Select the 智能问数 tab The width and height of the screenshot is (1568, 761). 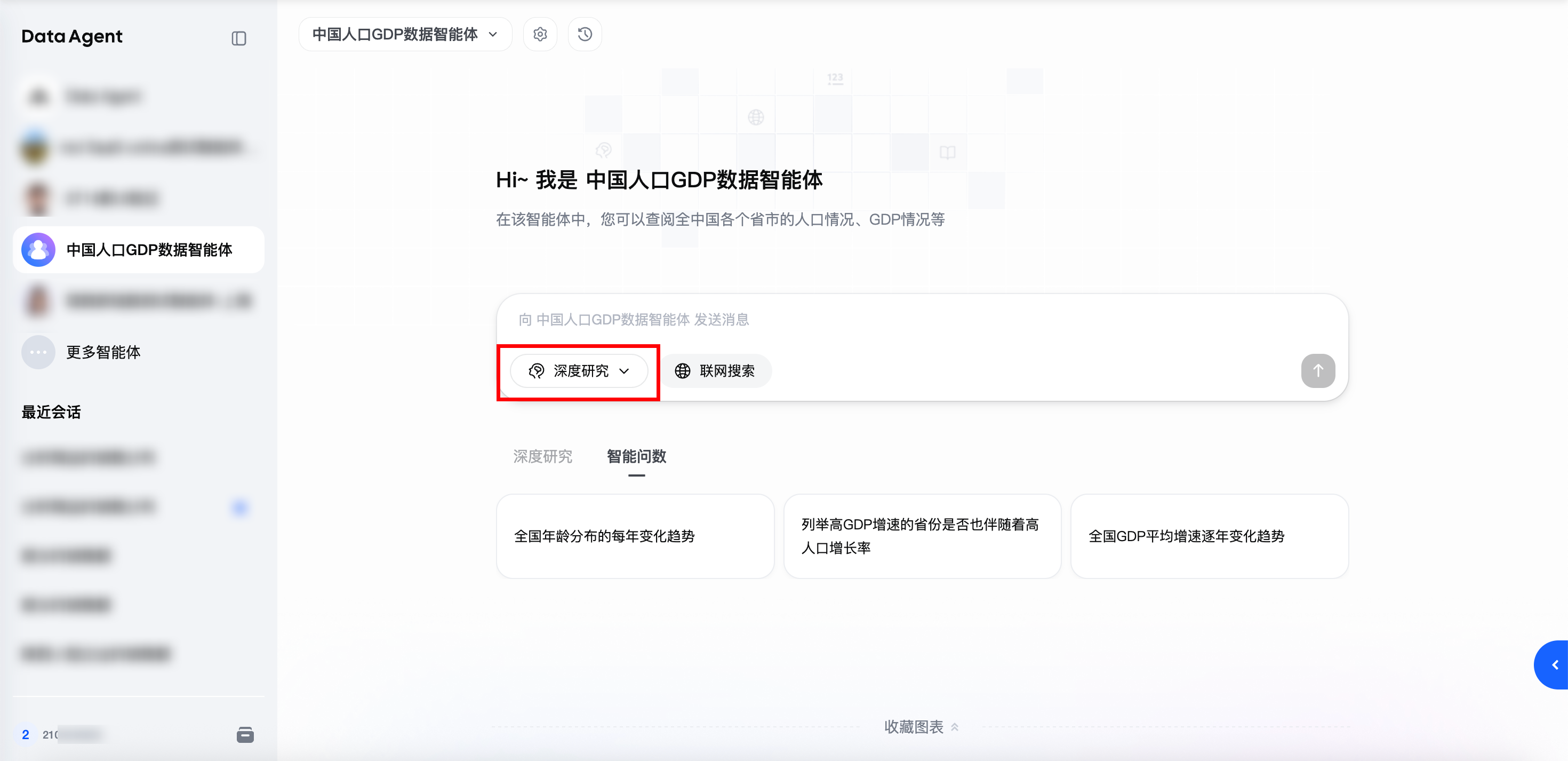point(636,456)
